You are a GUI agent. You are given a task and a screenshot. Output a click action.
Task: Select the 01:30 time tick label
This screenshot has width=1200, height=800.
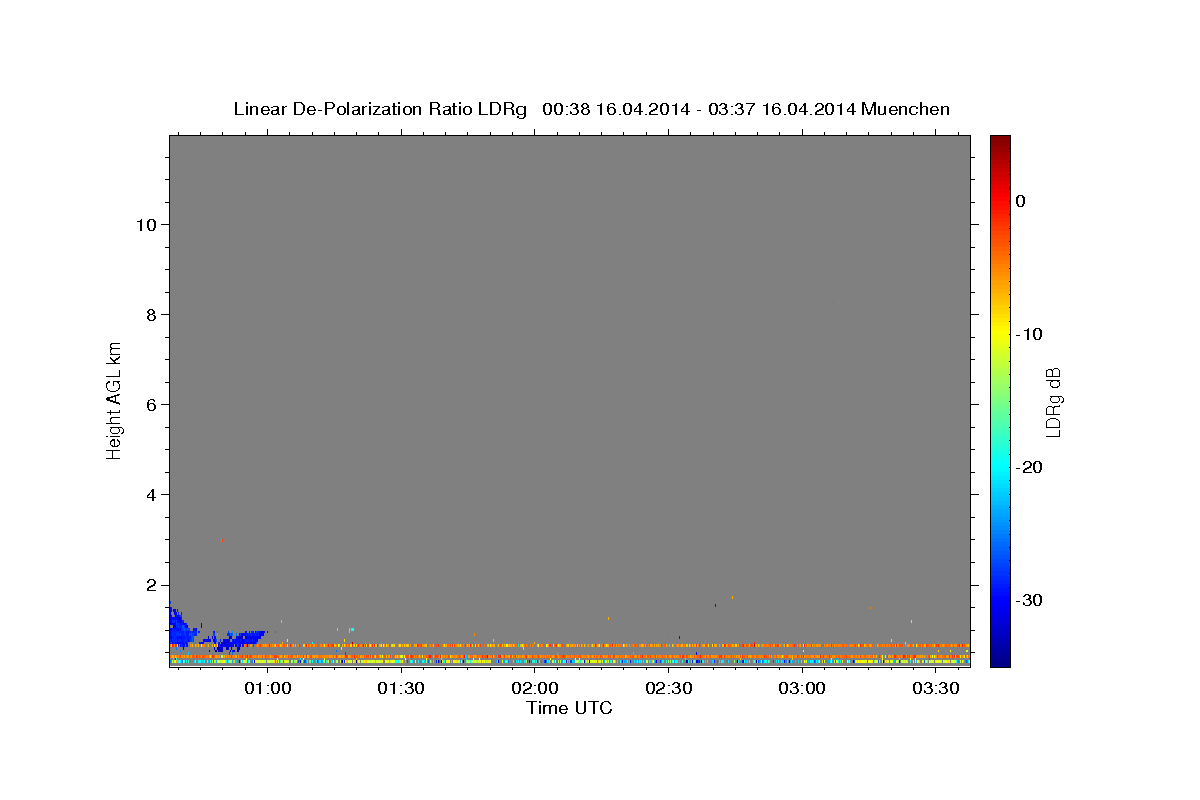pos(402,689)
